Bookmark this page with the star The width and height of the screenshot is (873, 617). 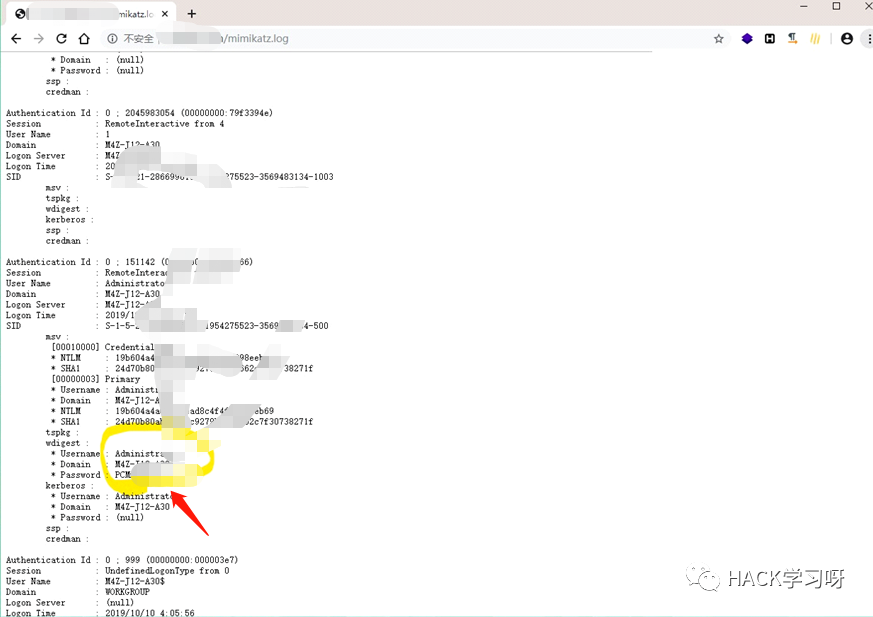[719, 38]
